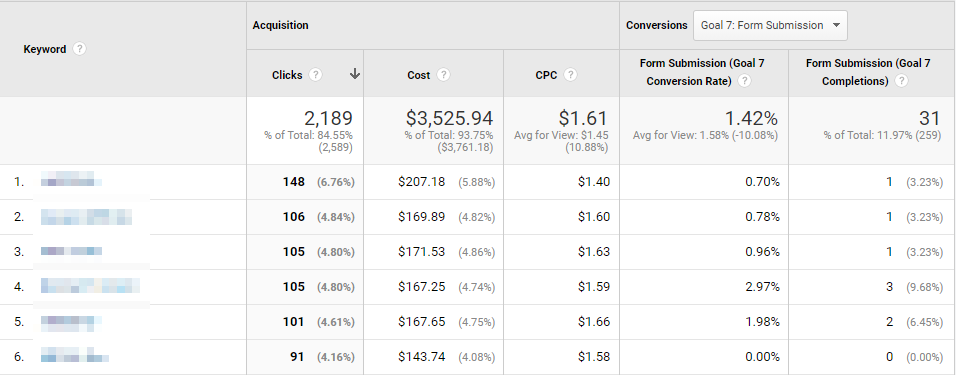The image size is (956, 375).
Task: Click the $1.63 CPC cell
Action: pyautogui.click(x=562, y=252)
